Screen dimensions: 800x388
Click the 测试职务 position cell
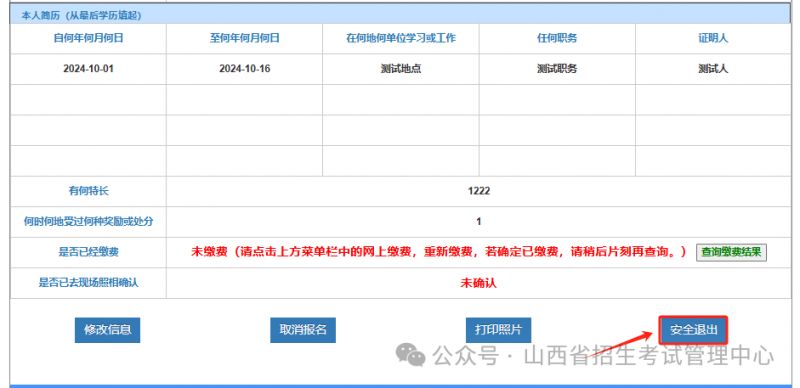point(557,69)
